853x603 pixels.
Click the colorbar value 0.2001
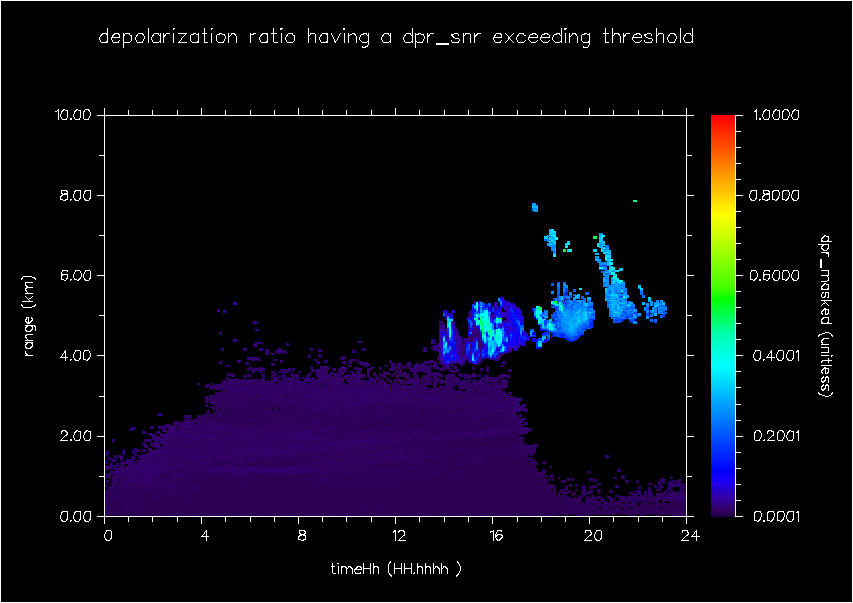[x=776, y=436]
